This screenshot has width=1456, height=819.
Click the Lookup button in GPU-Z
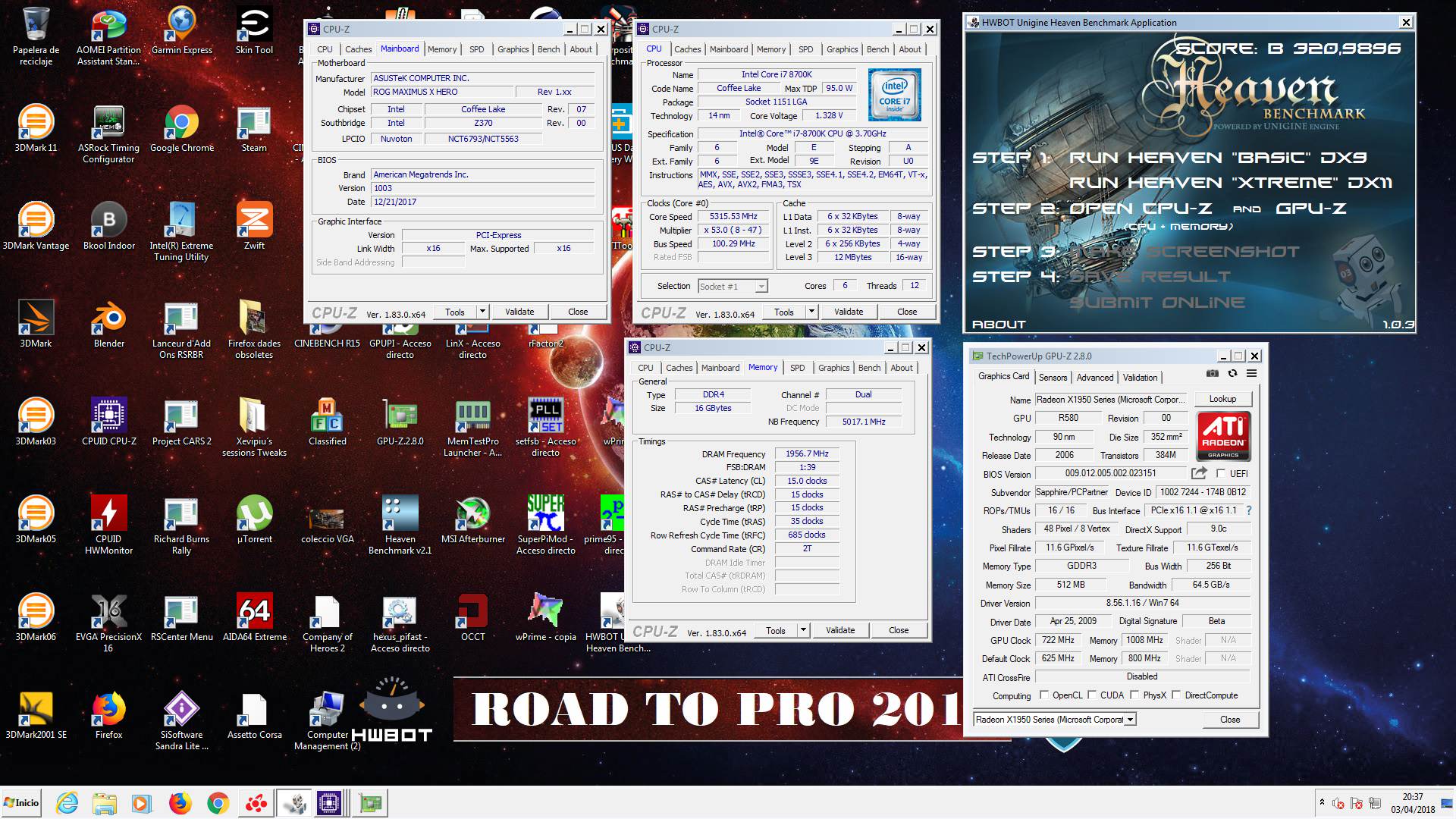1222,399
